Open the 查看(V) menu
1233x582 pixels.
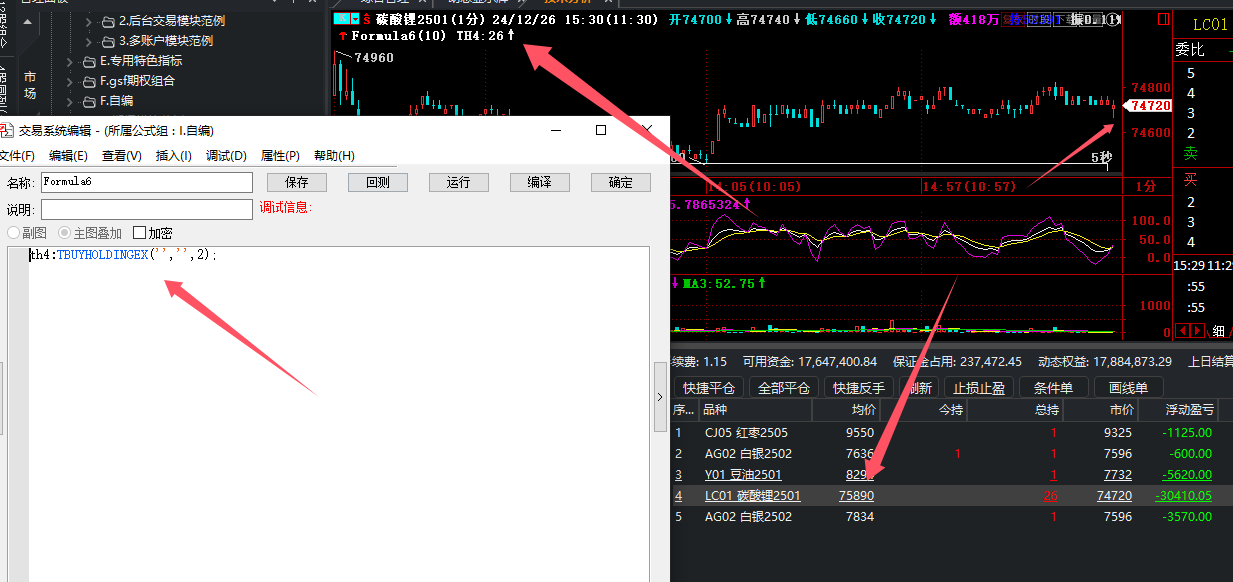pyautogui.click(x=121, y=156)
